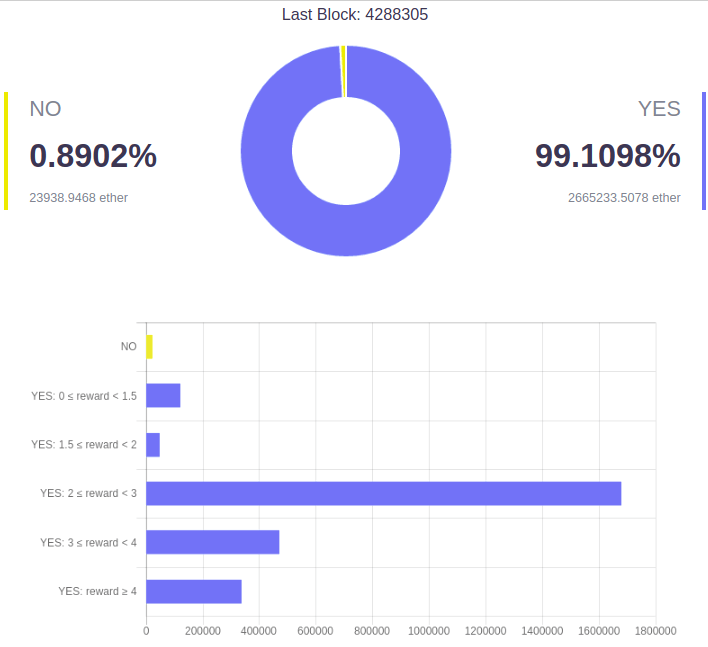Click the 99.1098% YES percentage

[607, 156]
